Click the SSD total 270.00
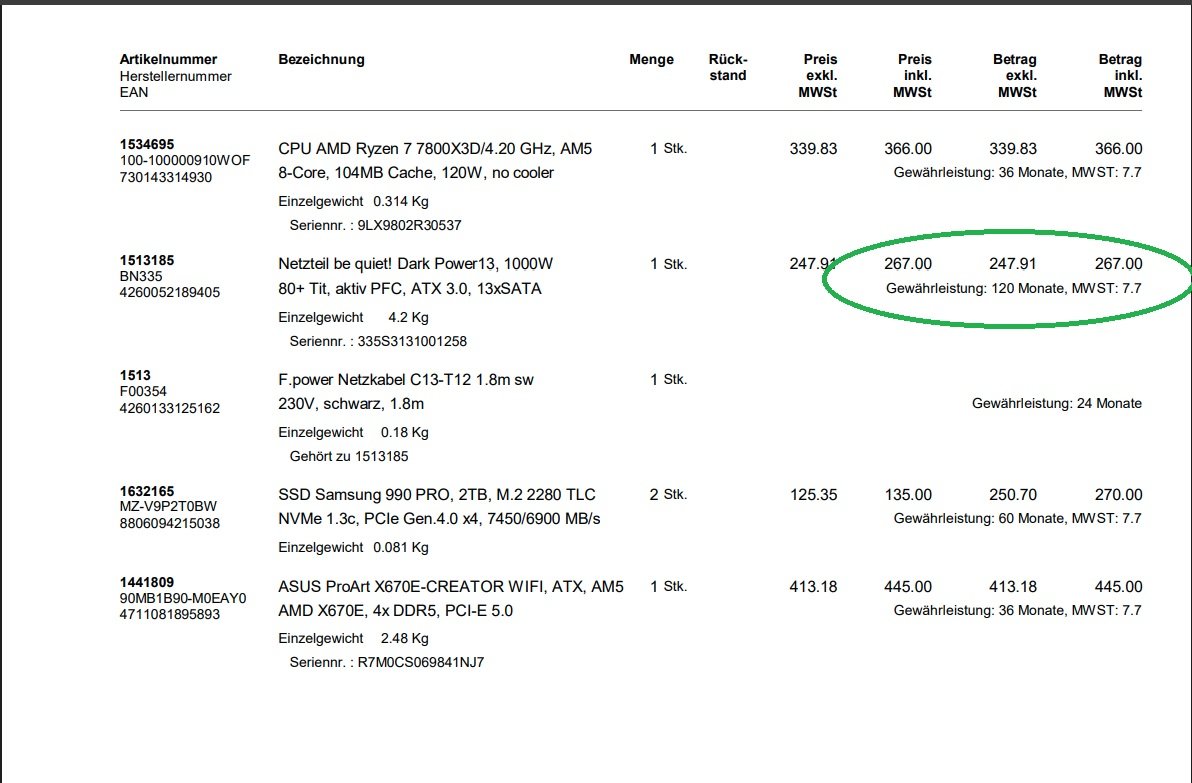1192x783 pixels. pos(1118,495)
